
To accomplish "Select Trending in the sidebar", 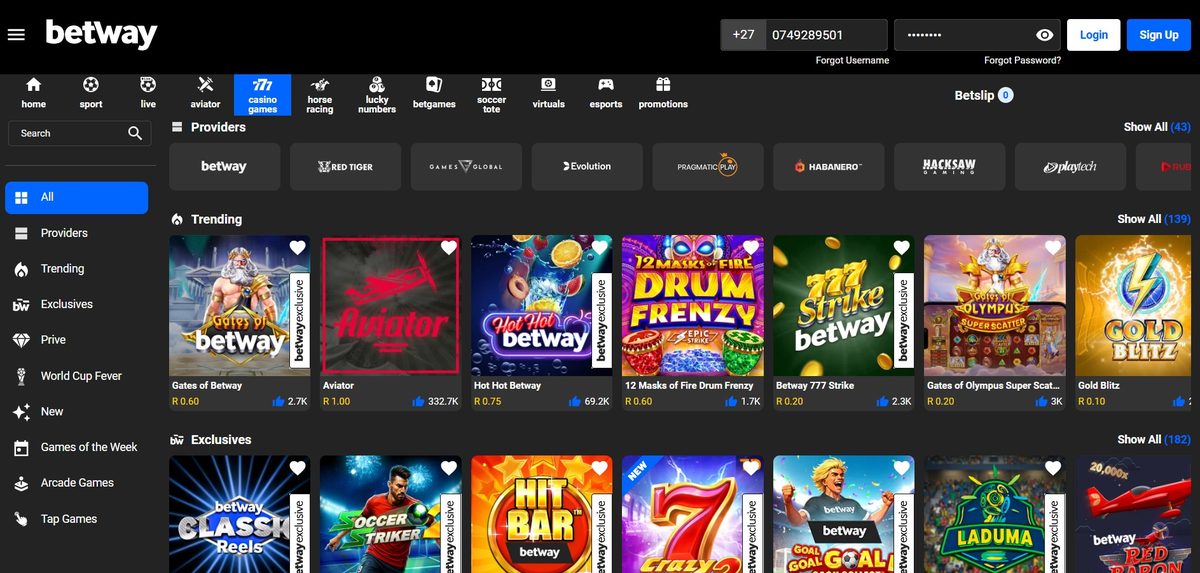I will click(76, 269).
